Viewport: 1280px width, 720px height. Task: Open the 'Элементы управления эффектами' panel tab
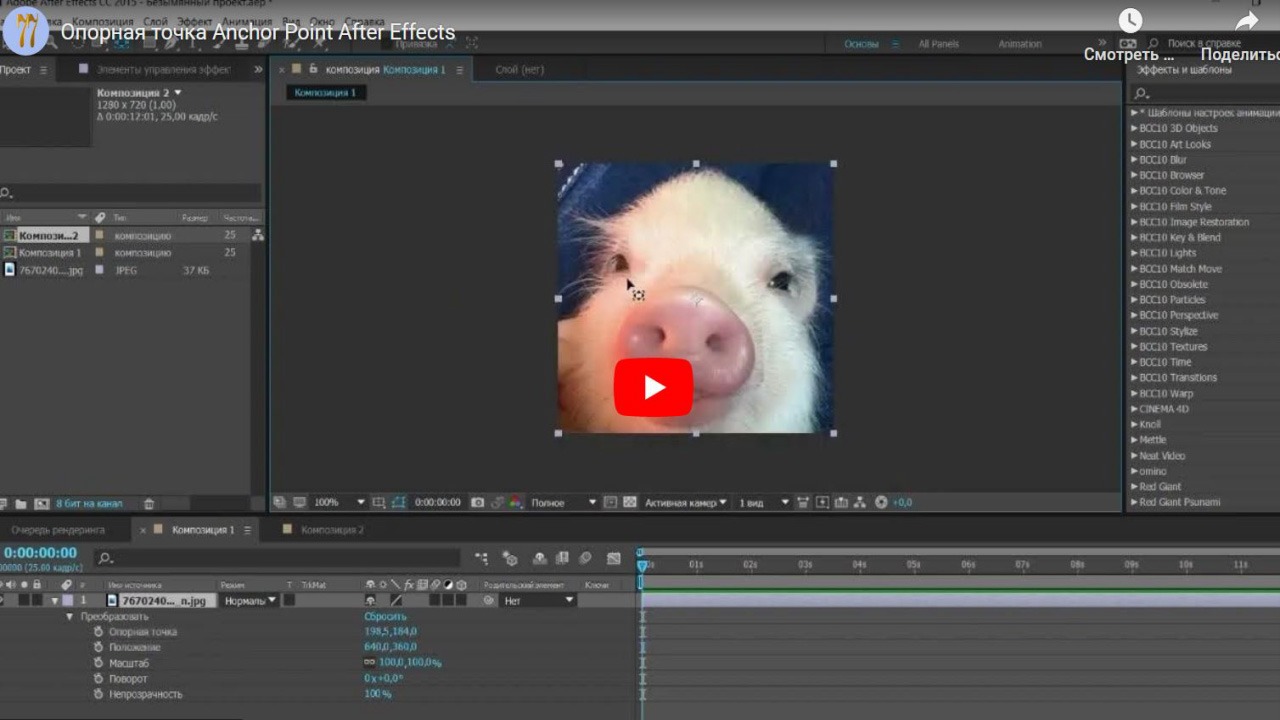[x=163, y=70]
